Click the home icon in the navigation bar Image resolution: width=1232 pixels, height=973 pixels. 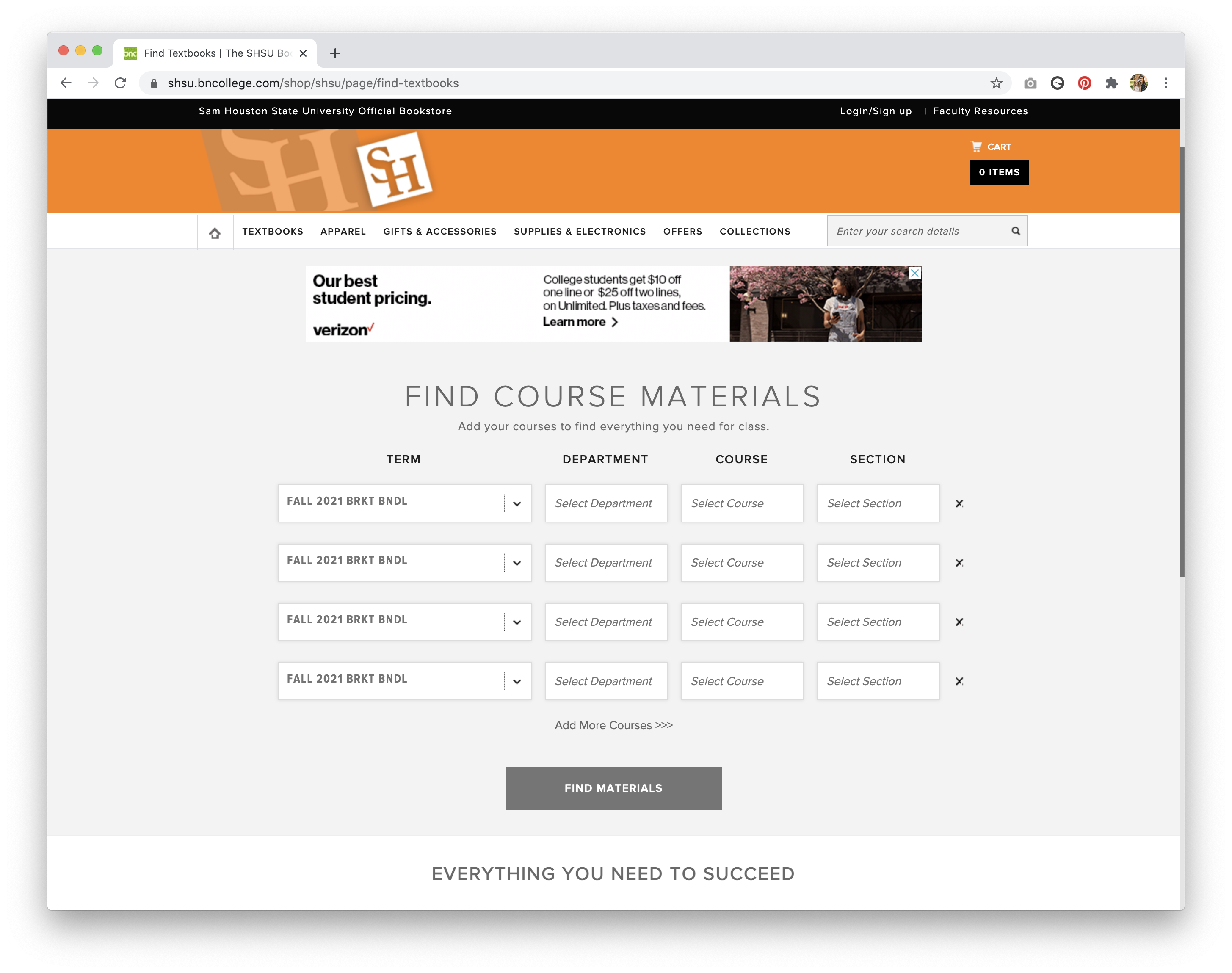(x=215, y=231)
